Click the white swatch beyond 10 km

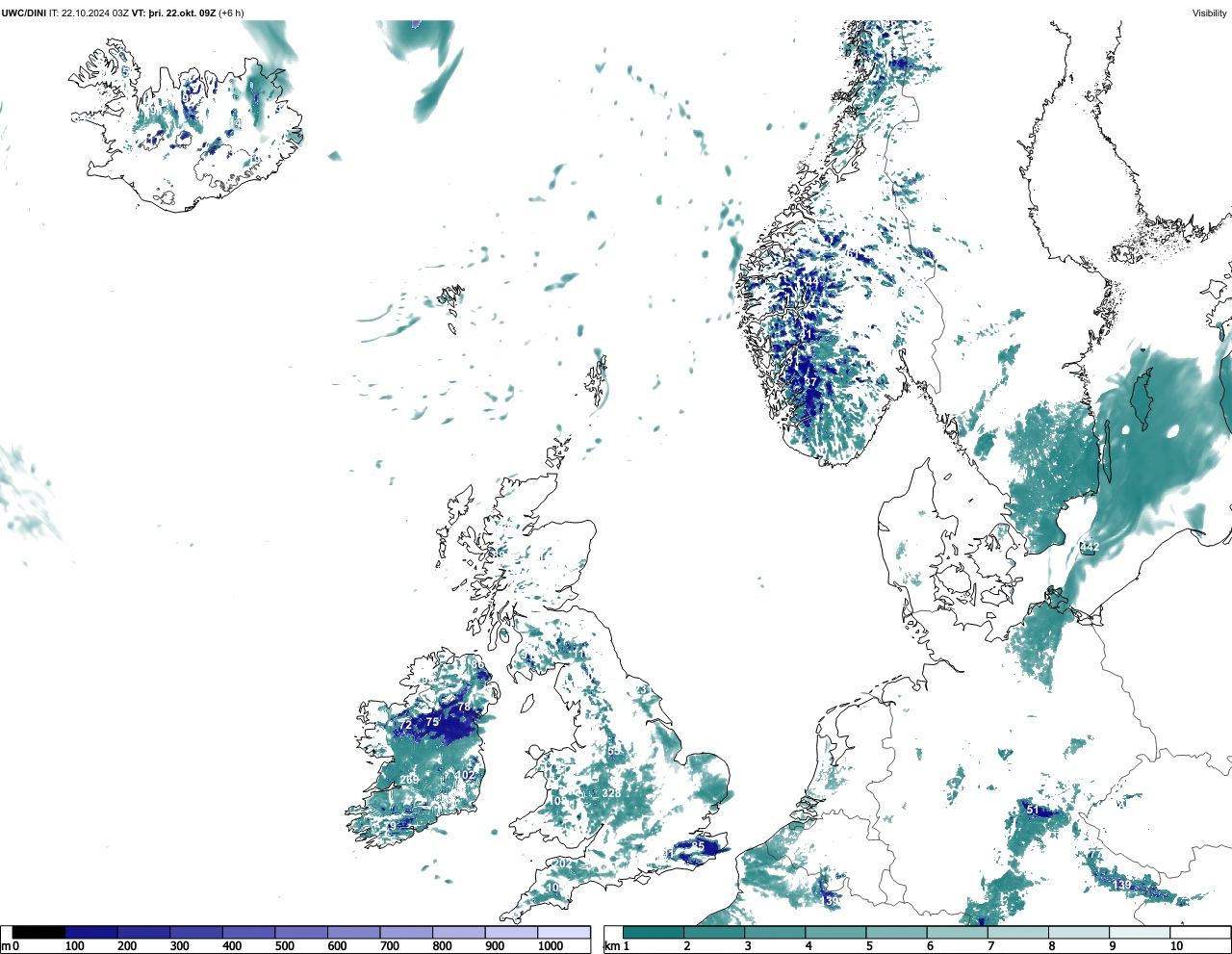1199,933
